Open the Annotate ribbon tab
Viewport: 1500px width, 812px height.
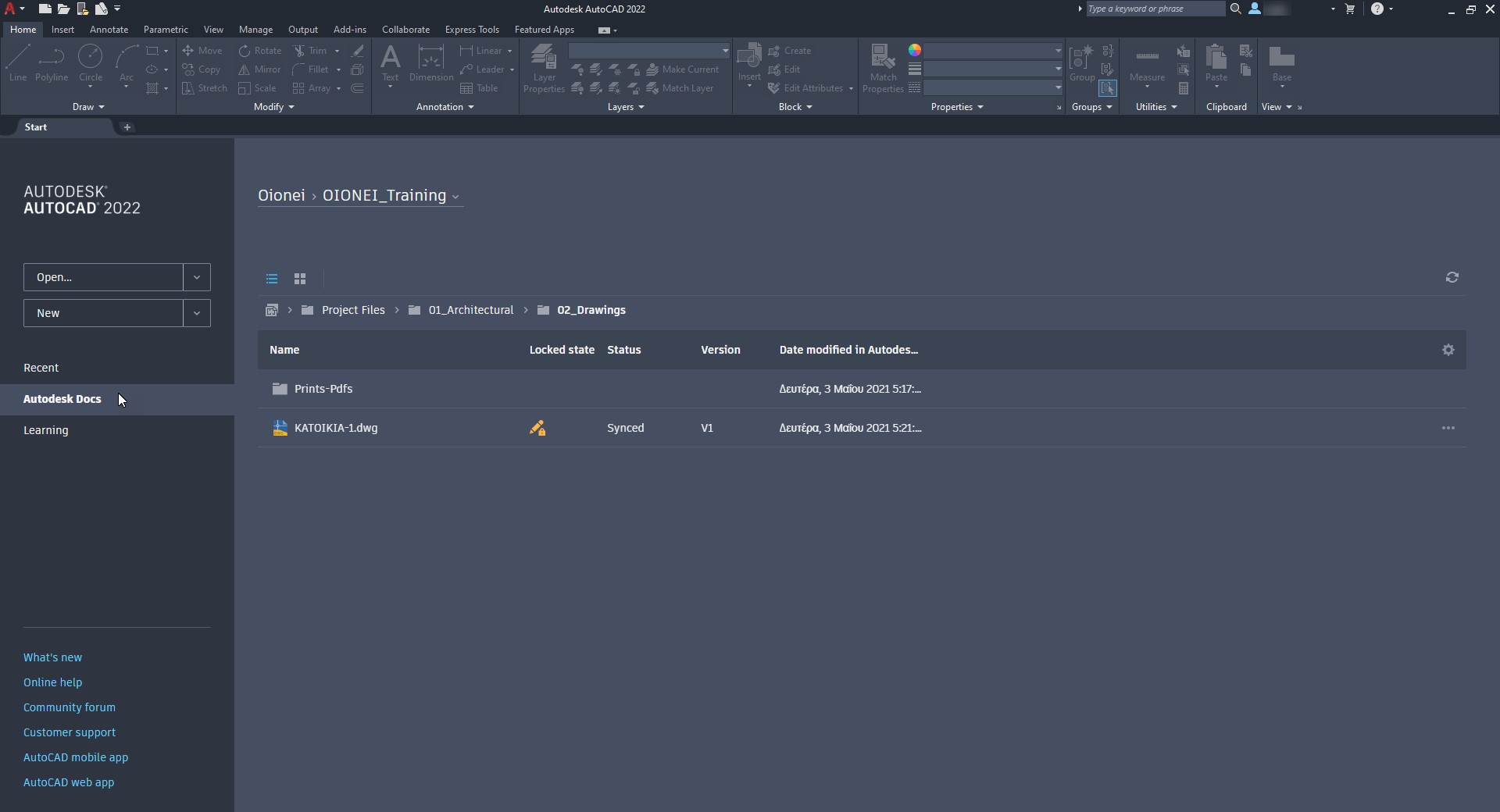(x=109, y=30)
